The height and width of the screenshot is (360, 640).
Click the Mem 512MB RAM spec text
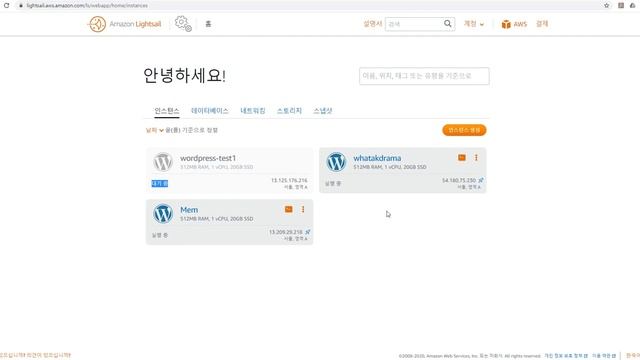[x=217, y=219]
